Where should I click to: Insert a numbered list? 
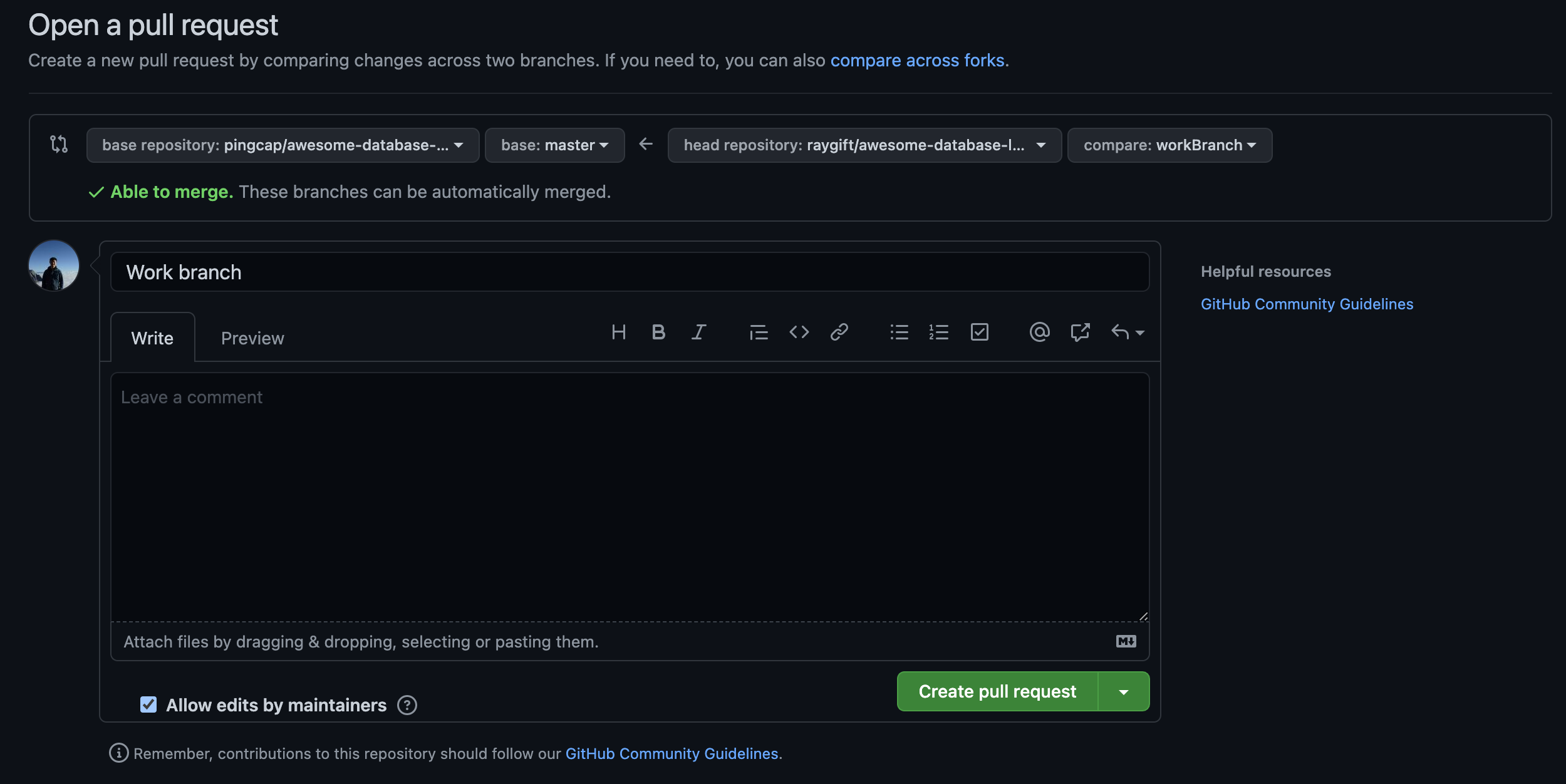coord(939,332)
